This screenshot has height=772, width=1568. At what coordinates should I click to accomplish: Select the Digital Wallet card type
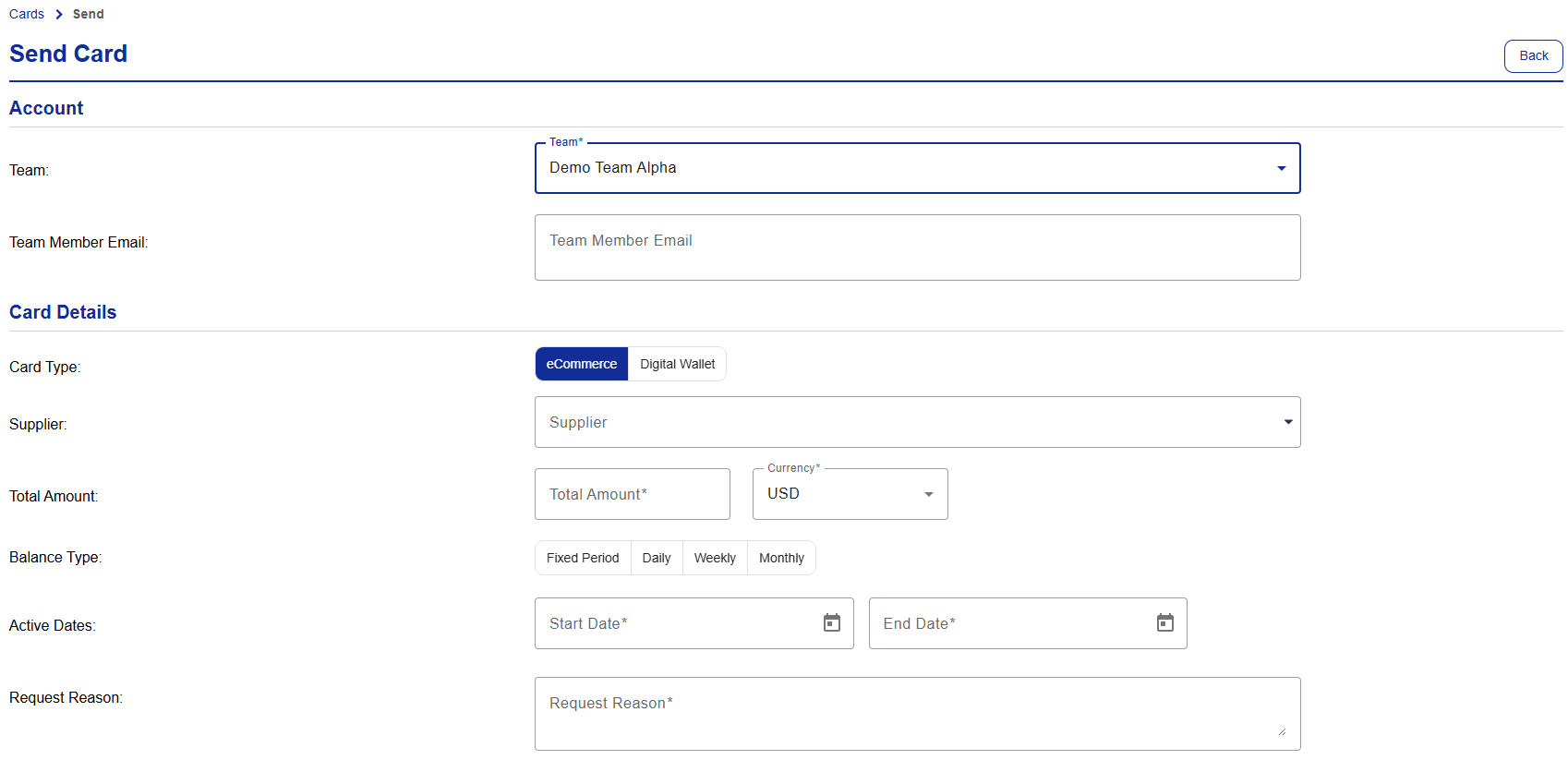(x=678, y=364)
